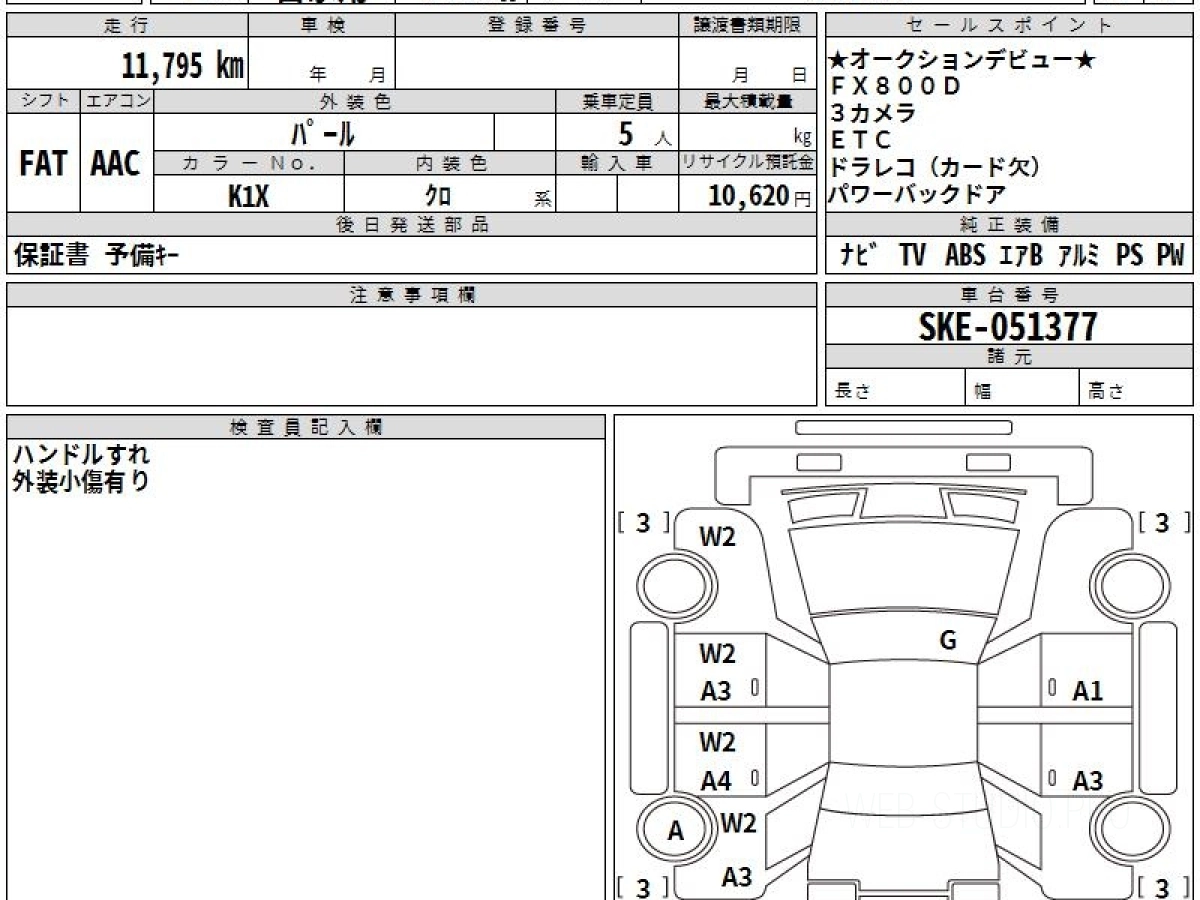The width and height of the screenshot is (1200, 900).
Task: Click the TV equipment indicator
Action: pos(911,256)
